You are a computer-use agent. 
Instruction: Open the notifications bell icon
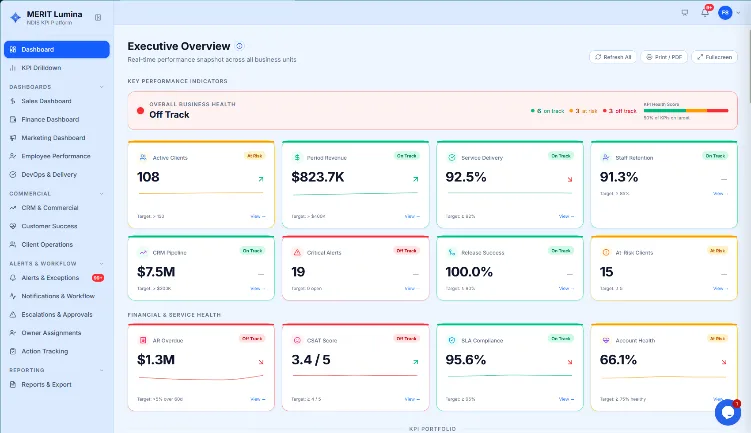tap(705, 13)
